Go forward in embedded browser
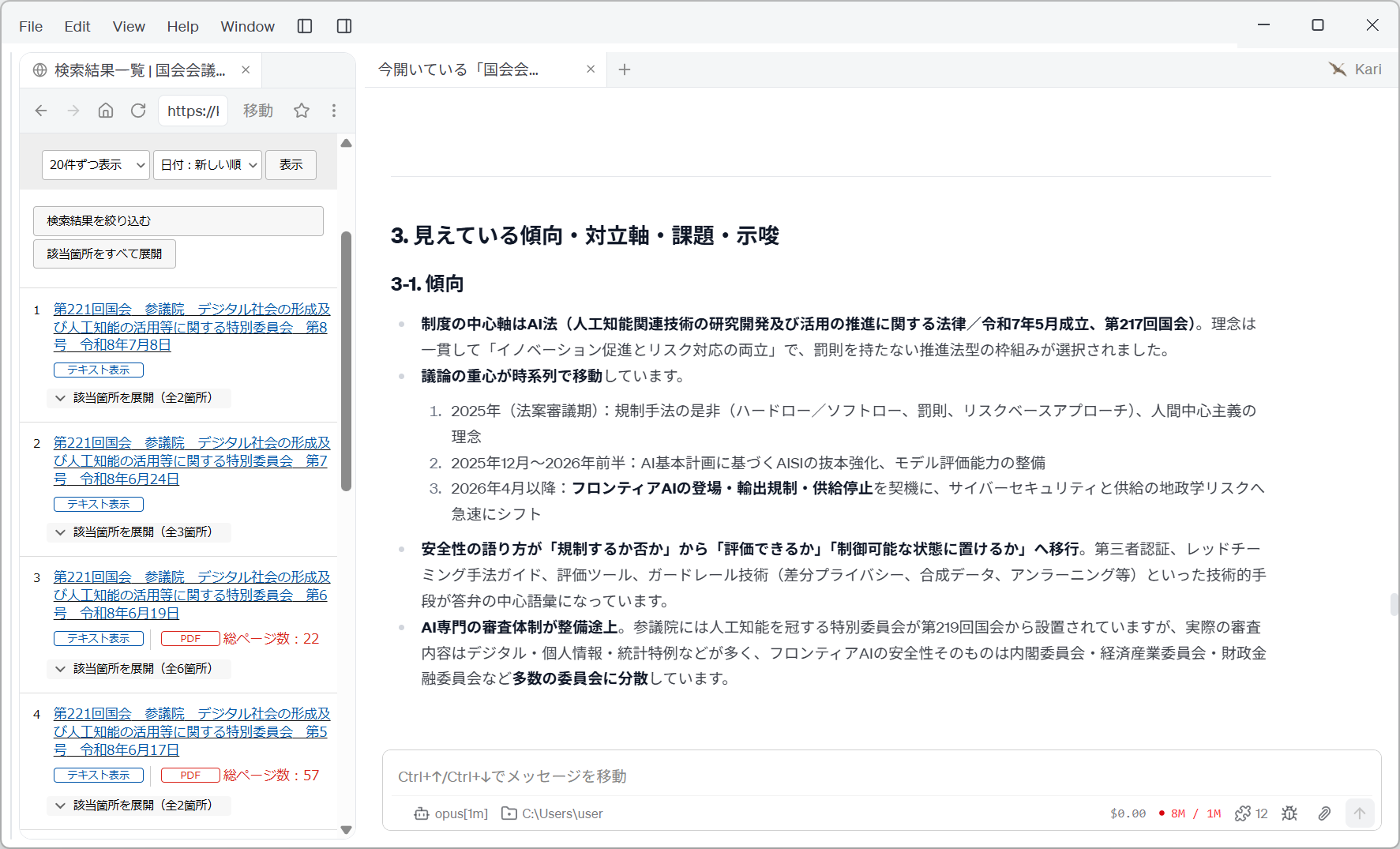The image size is (1400, 849). tap(73, 111)
